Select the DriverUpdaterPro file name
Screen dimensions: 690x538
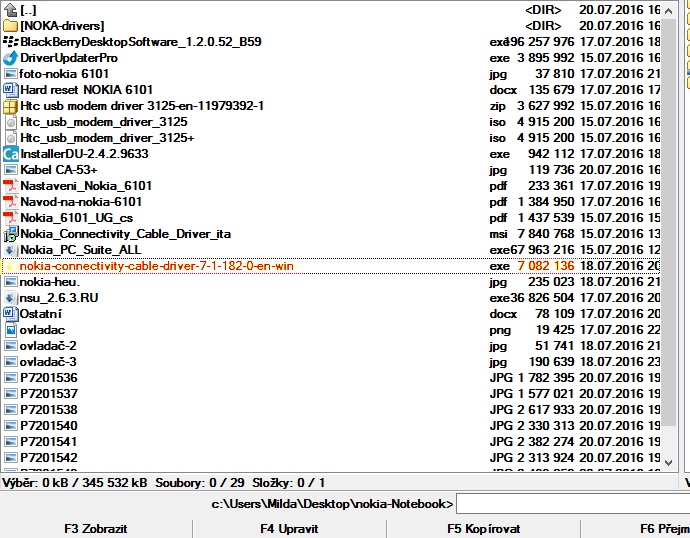[x=69, y=58]
